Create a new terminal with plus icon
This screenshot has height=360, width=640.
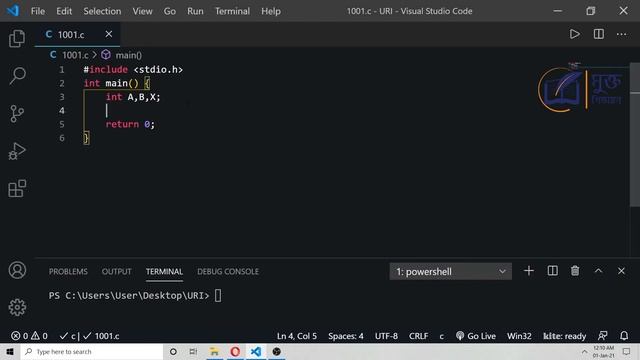529,271
